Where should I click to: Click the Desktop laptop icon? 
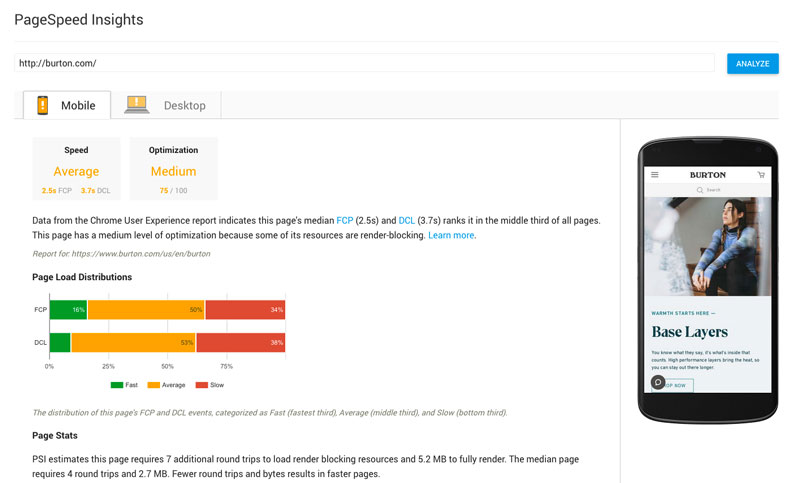tap(136, 104)
